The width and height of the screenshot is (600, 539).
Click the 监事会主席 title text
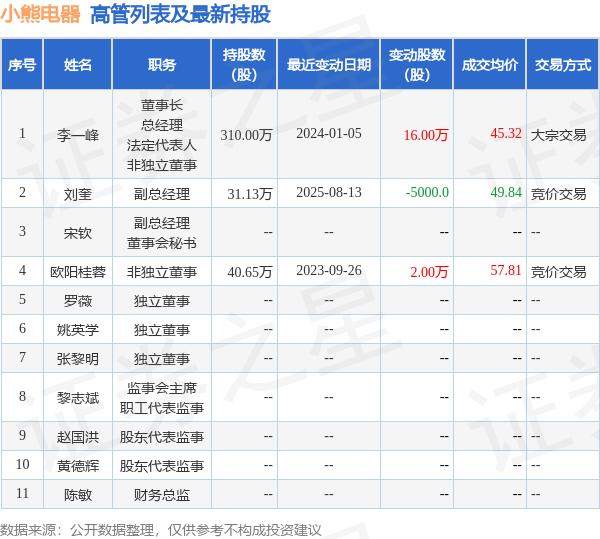point(161,388)
